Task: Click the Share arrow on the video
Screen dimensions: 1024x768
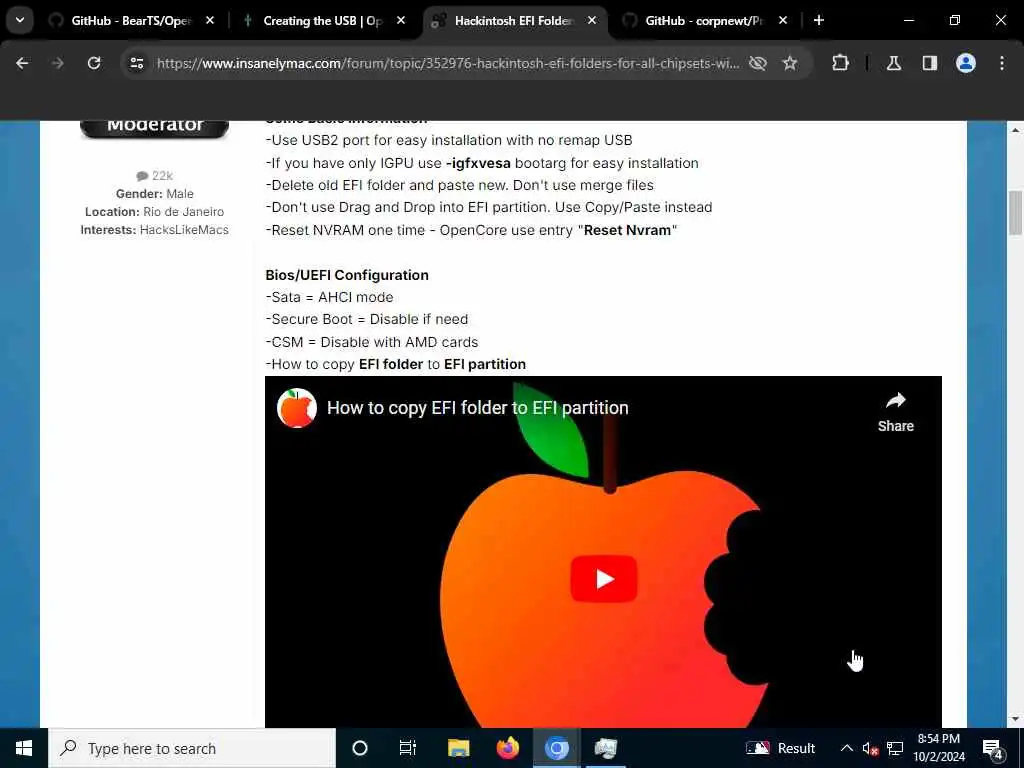Action: (x=895, y=412)
